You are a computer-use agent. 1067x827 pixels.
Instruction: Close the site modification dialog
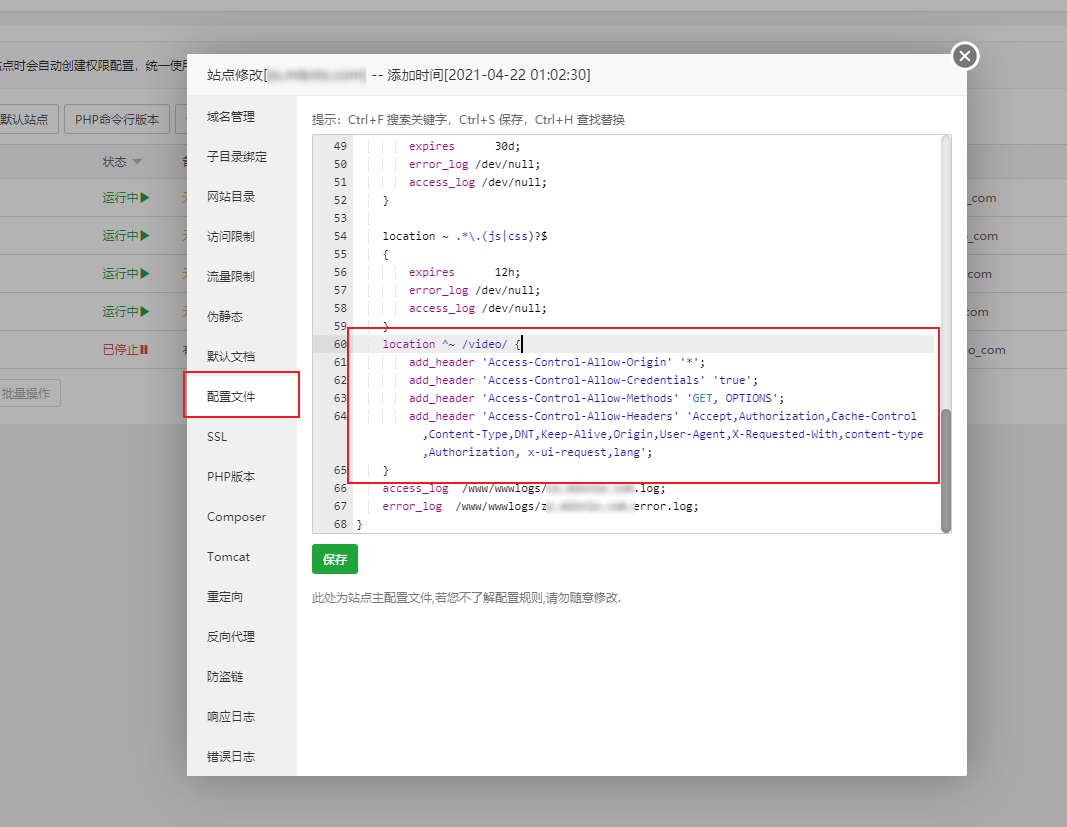(x=964, y=56)
